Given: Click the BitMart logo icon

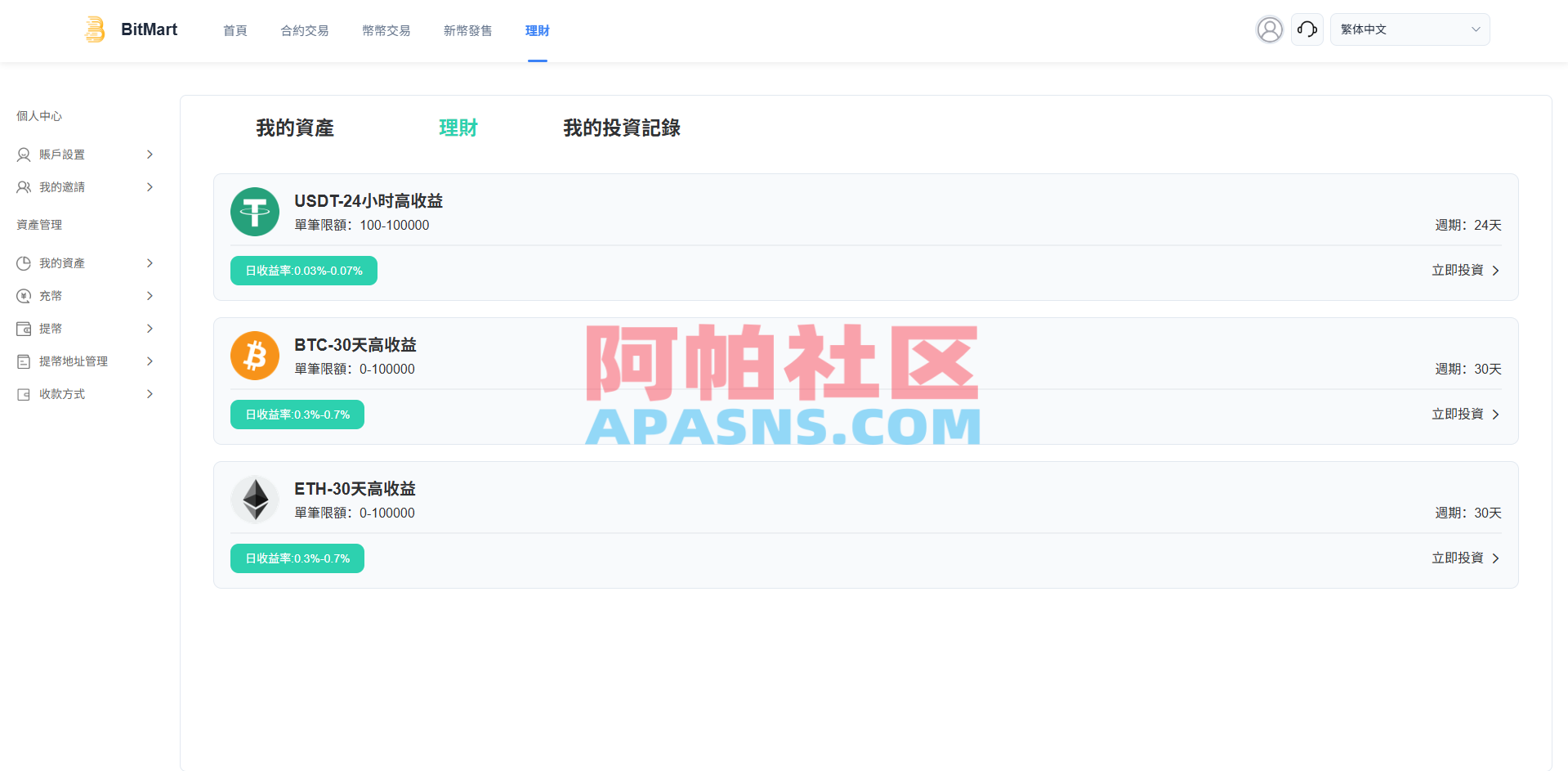Looking at the screenshot, I should (95, 29).
